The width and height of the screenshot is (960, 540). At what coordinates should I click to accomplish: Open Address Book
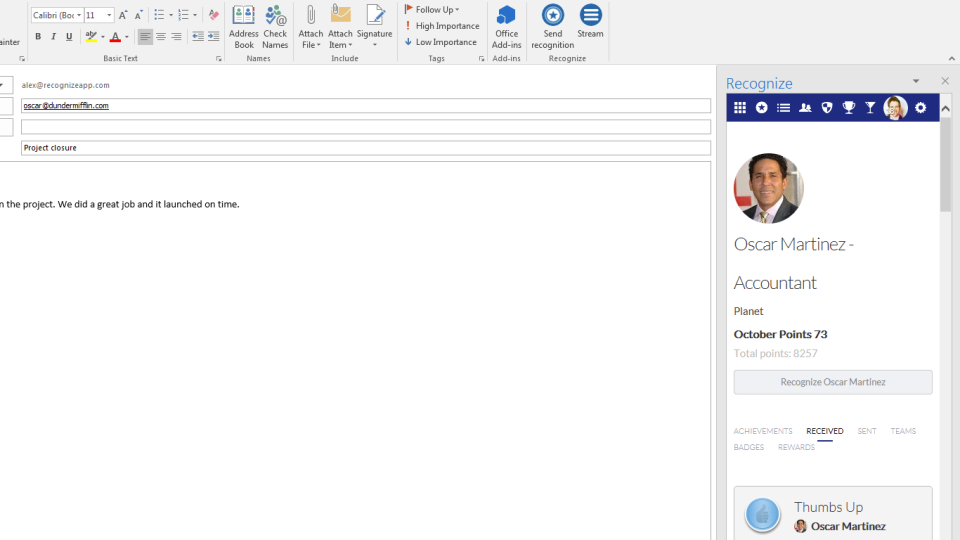[244, 28]
